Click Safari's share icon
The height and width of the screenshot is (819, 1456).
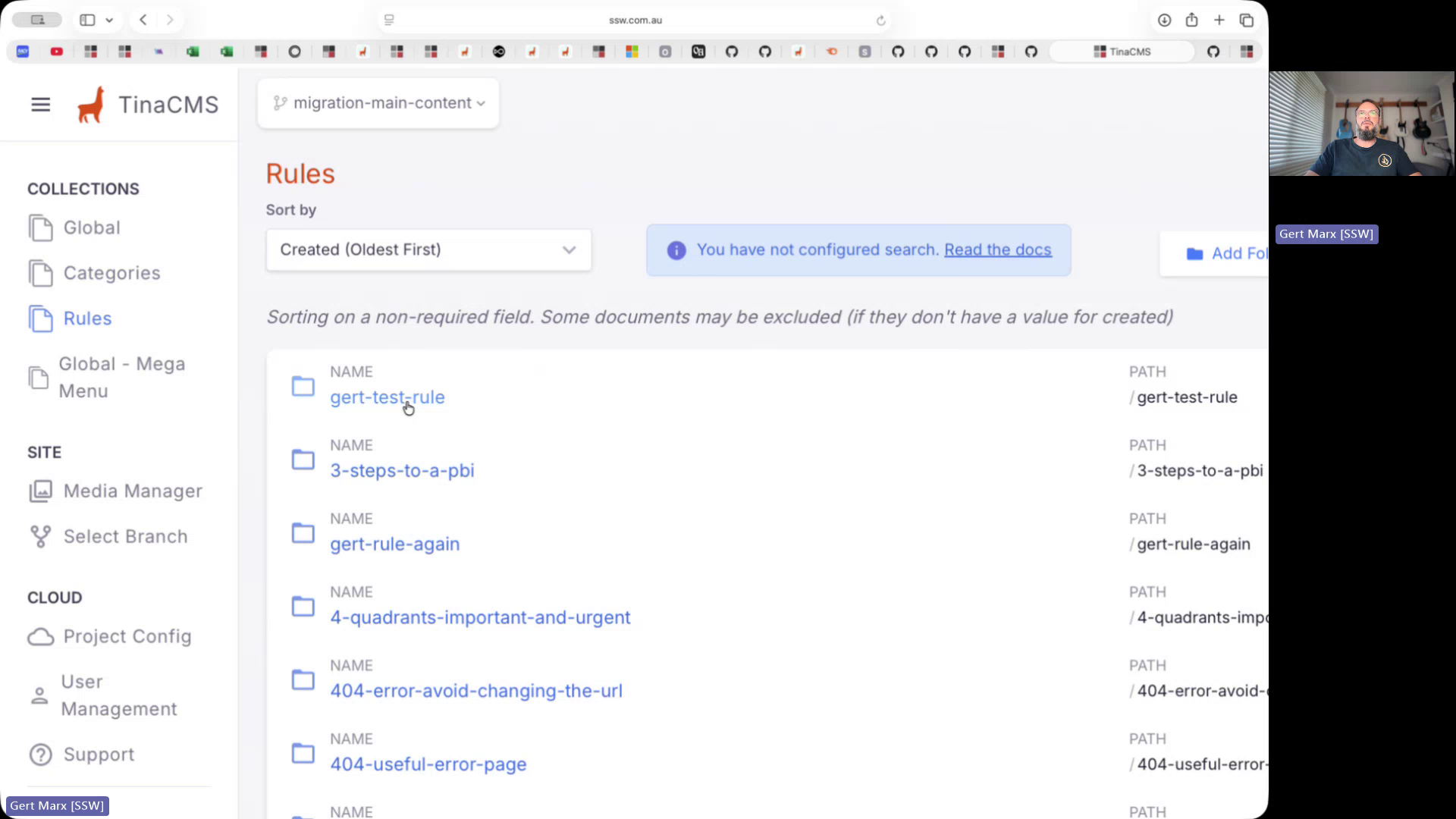pyautogui.click(x=1191, y=20)
